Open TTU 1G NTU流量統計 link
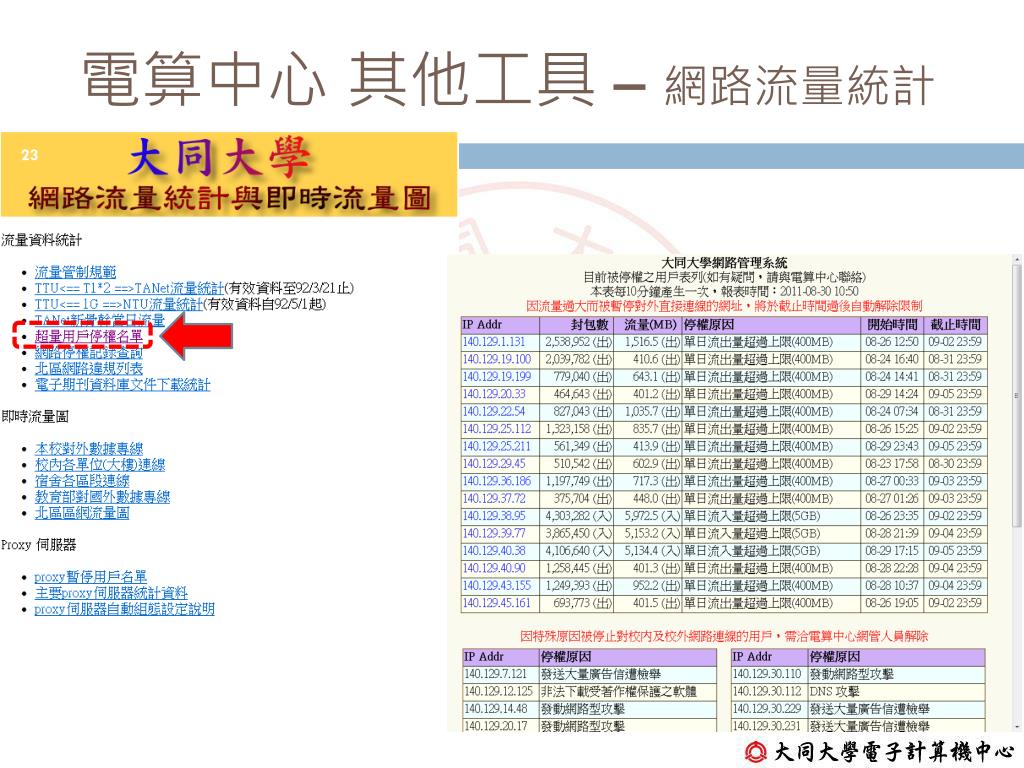 (119, 304)
